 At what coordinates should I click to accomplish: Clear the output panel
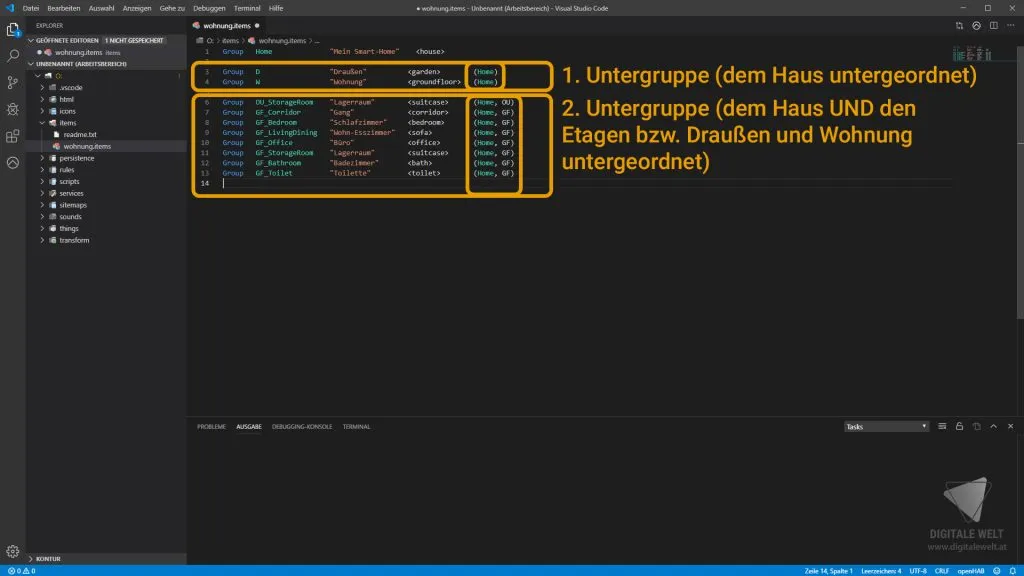[x=942, y=426]
